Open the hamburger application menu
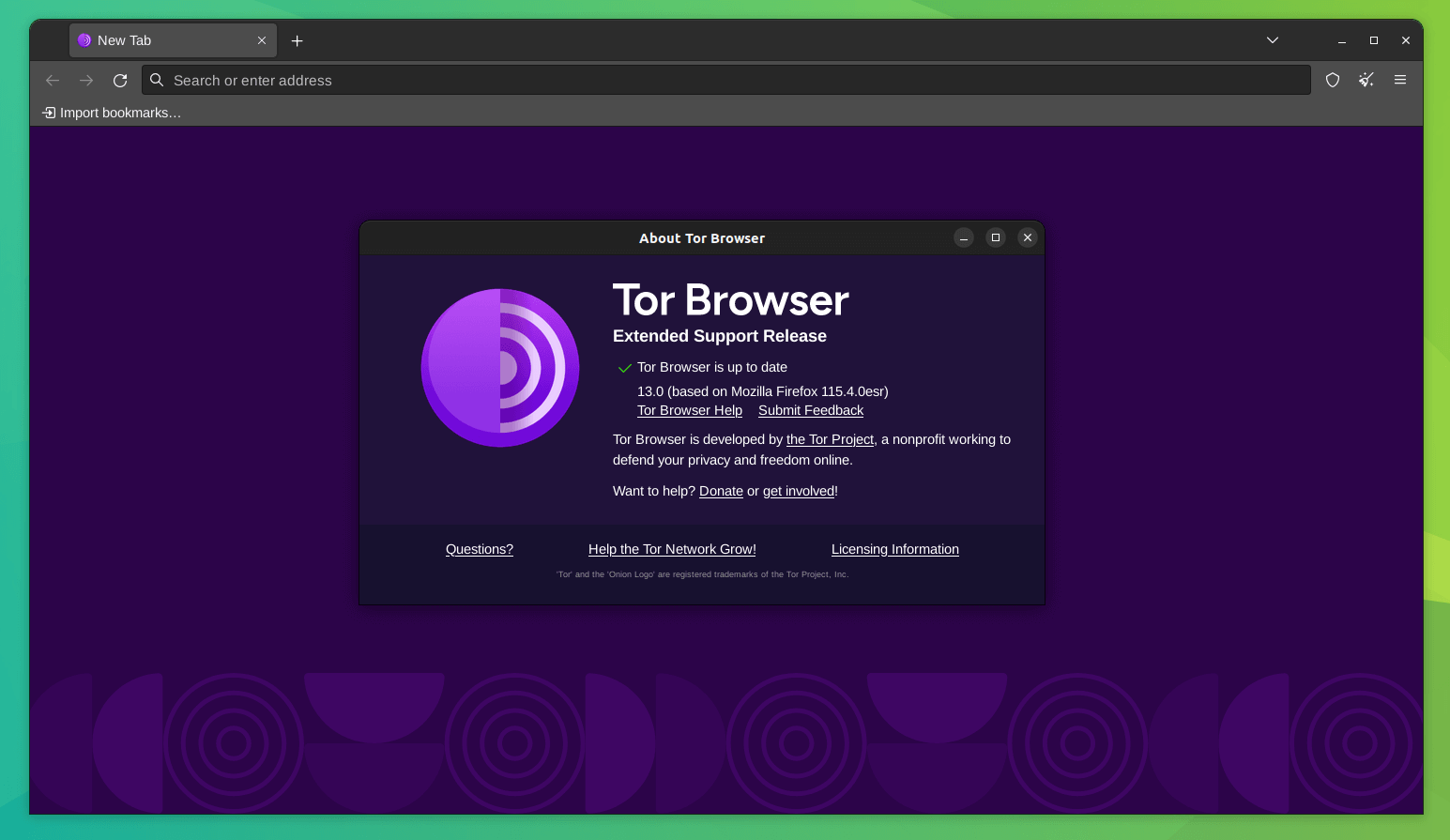 [1399, 80]
